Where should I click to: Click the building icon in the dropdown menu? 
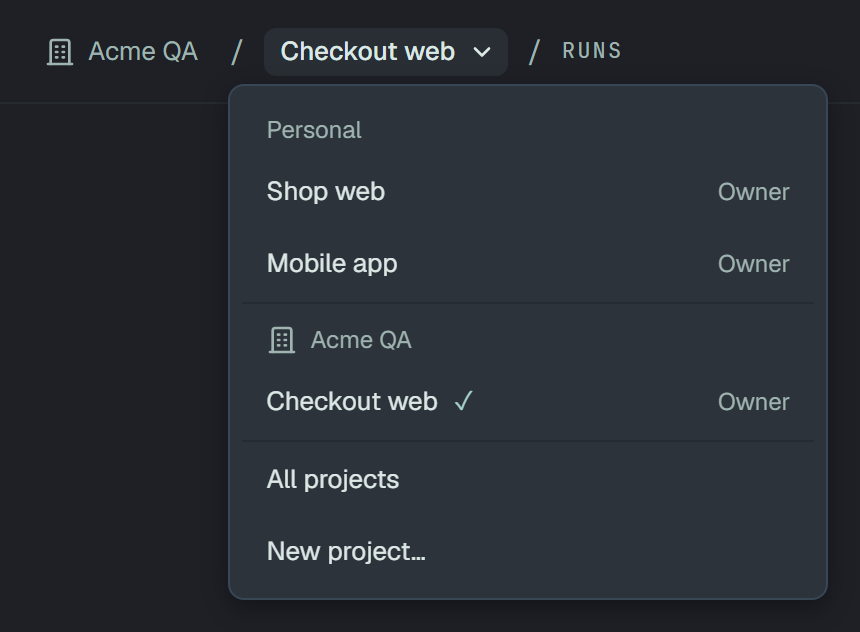[282, 340]
